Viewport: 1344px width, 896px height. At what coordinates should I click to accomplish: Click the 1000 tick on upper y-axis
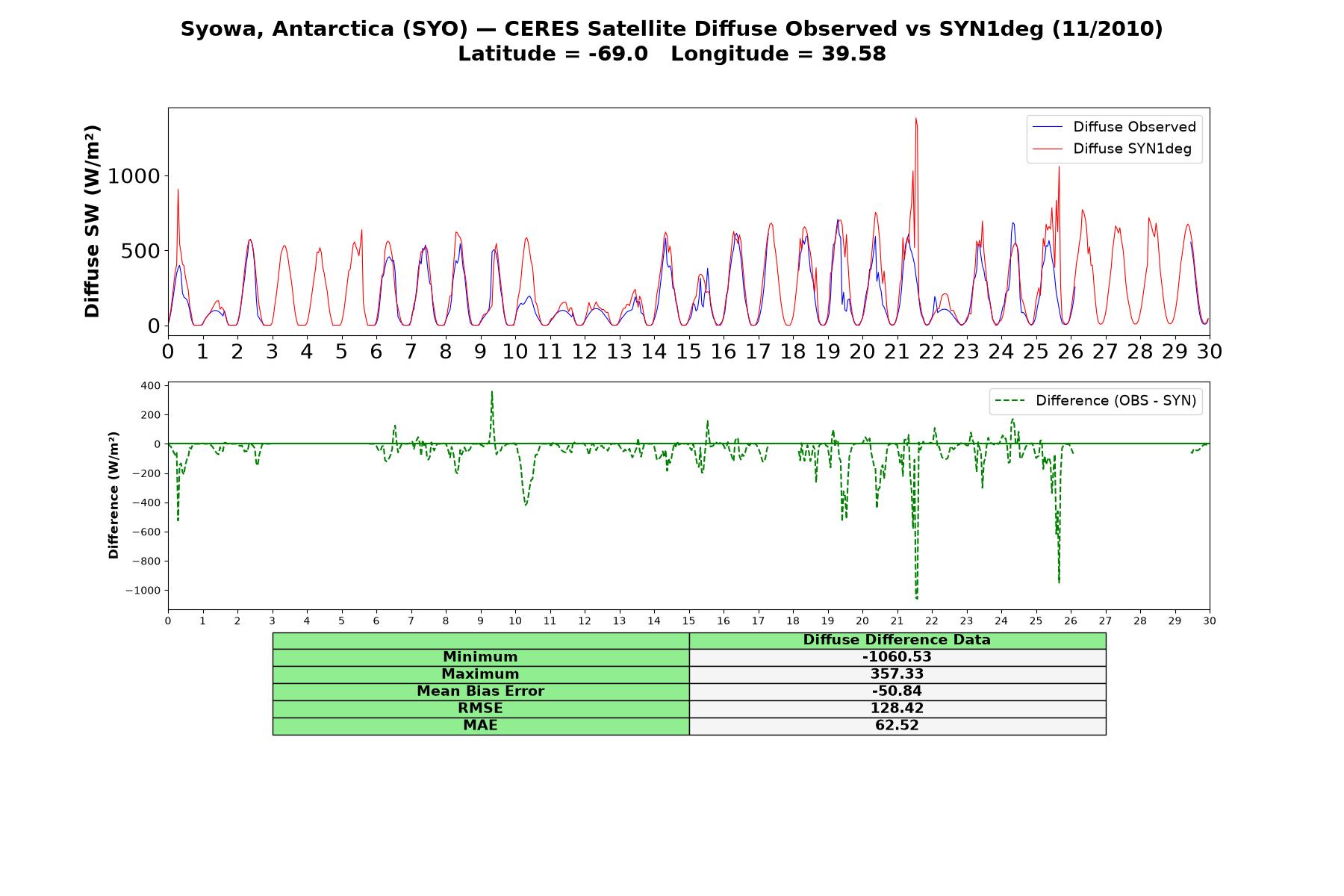134,176
